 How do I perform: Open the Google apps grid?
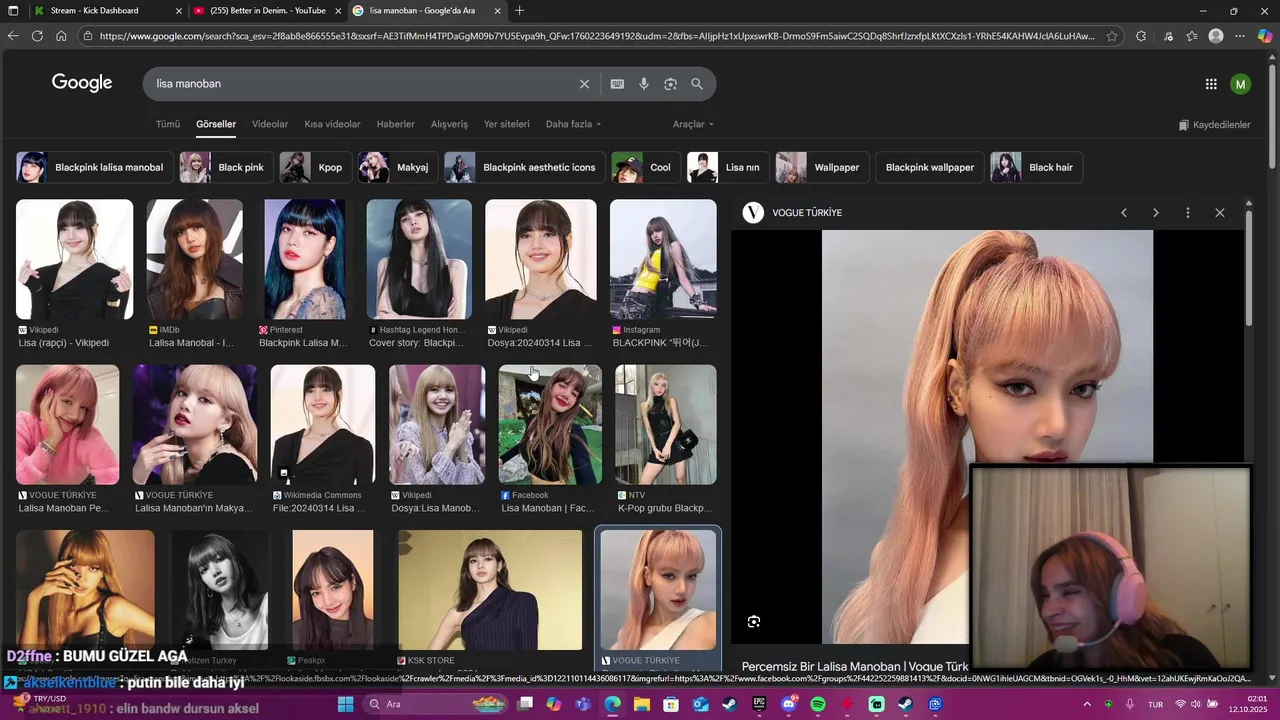[x=1211, y=84]
